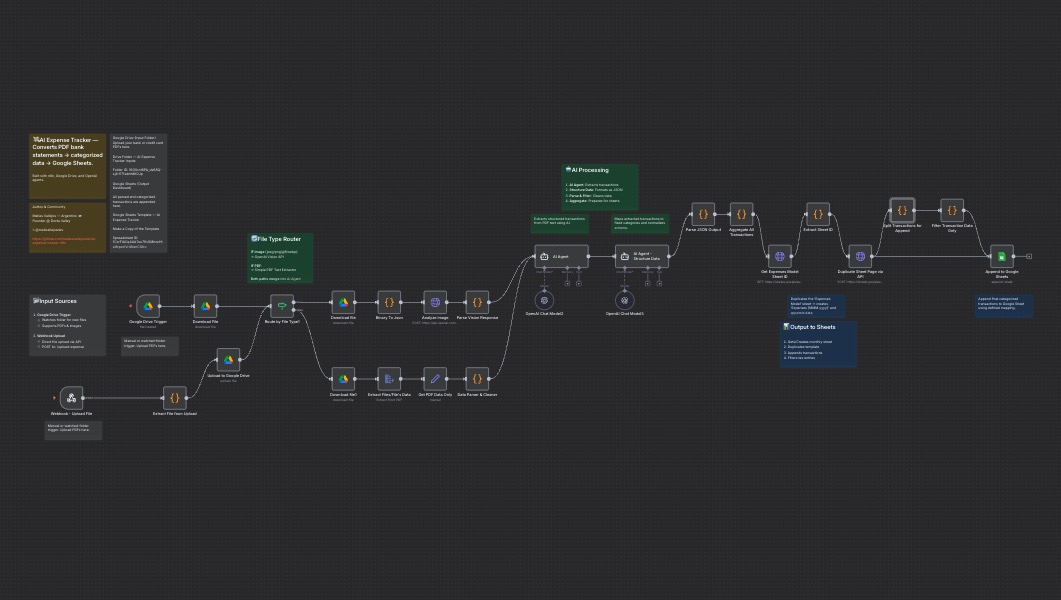The image size is (1061, 600).
Task: Open the Filter Transaction Data Only node
Action: 952,210
